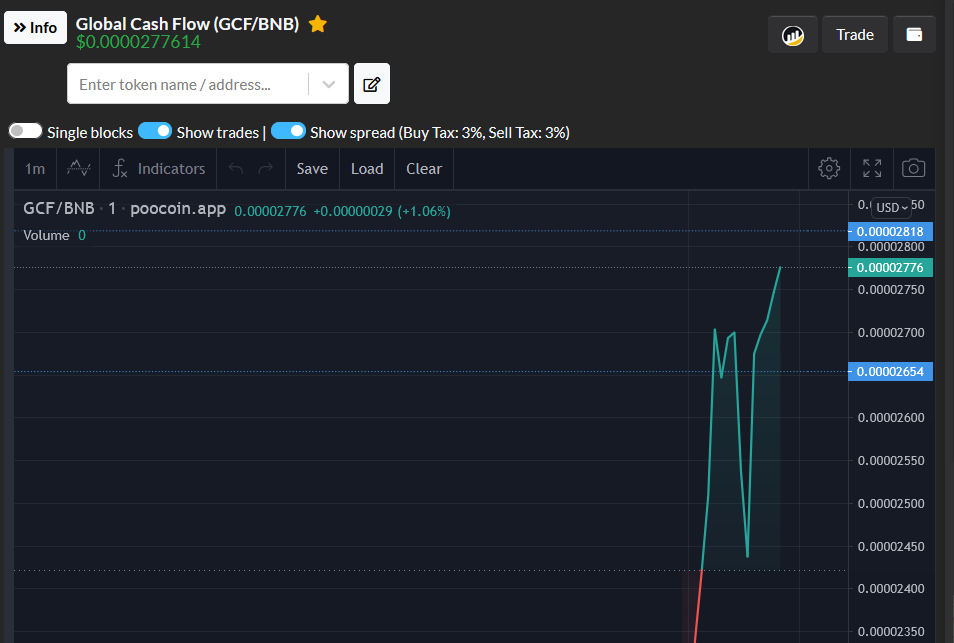
Task: Open chart settings gear icon
Action: tap(829, 169)
